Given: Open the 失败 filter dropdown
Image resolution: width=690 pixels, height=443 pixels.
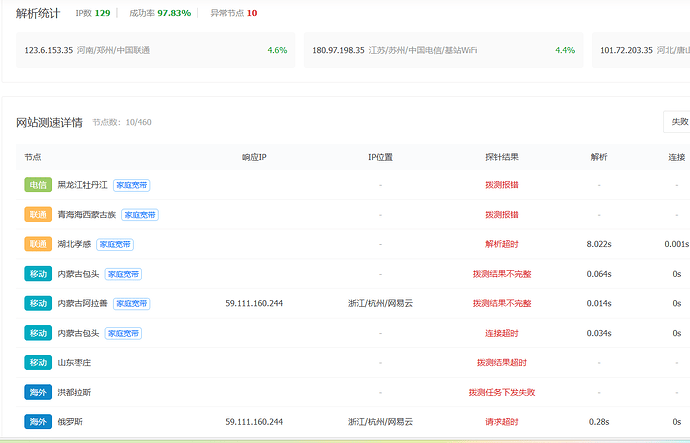Looking at the screenshot, I should 677,121.
